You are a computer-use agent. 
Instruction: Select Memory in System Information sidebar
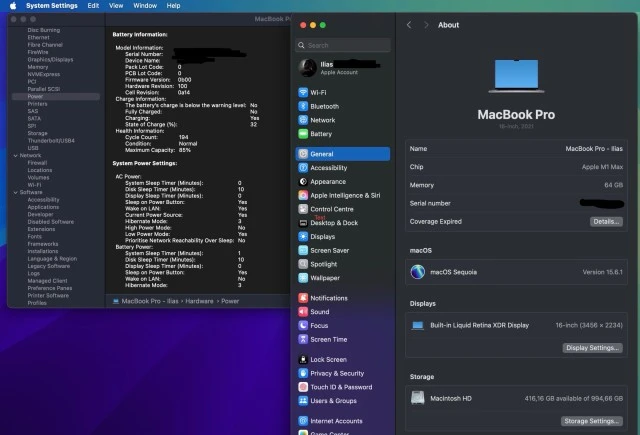[38, 67]
